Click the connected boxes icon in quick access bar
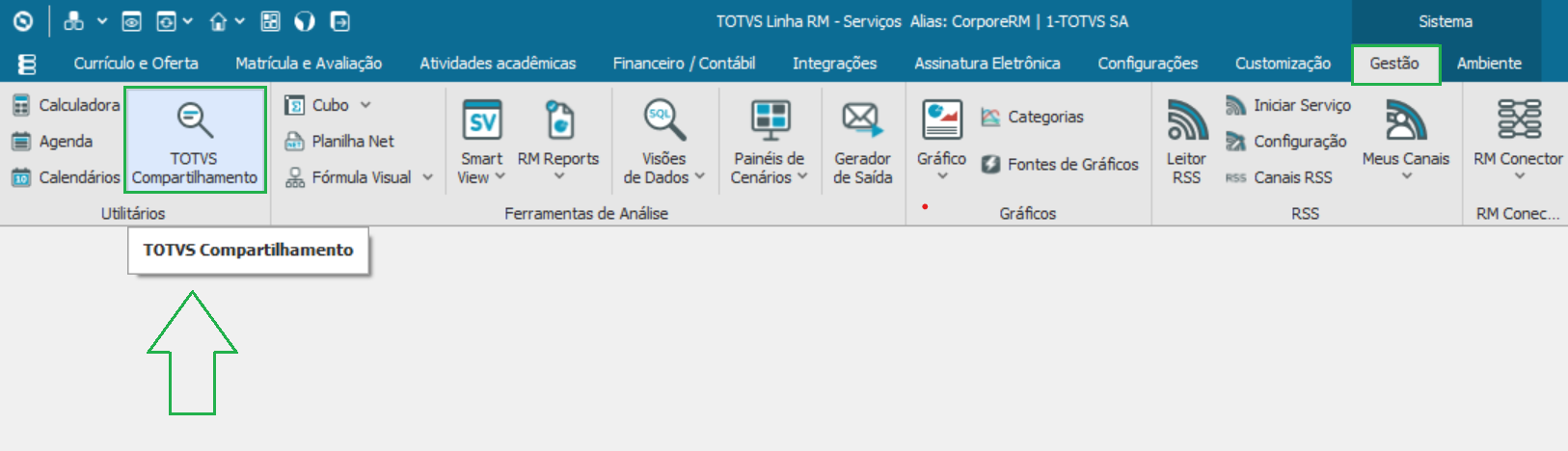Image resolution: width=1568 pixels, height=451 pixels. (74, 21)
